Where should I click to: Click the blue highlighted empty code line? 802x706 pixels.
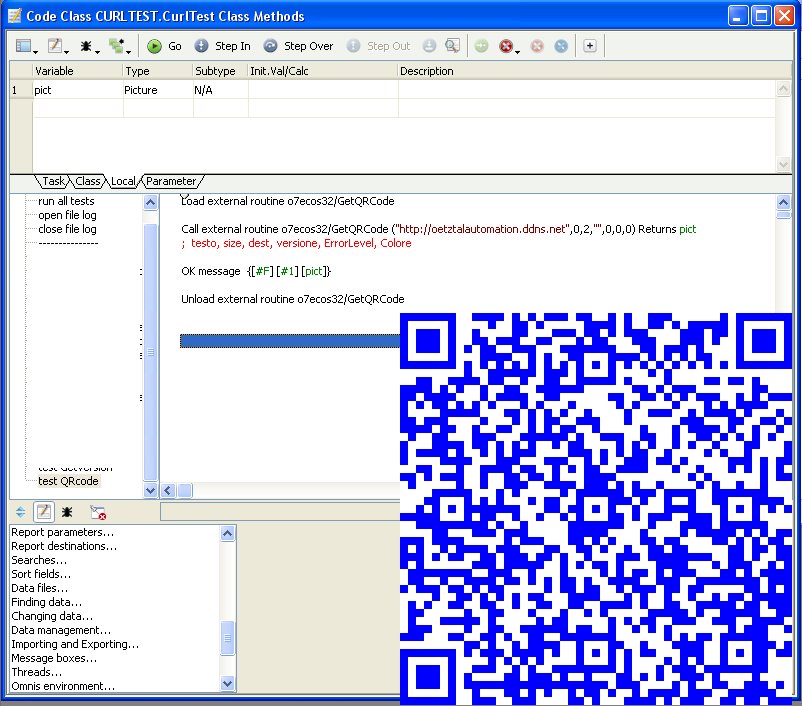290,341
